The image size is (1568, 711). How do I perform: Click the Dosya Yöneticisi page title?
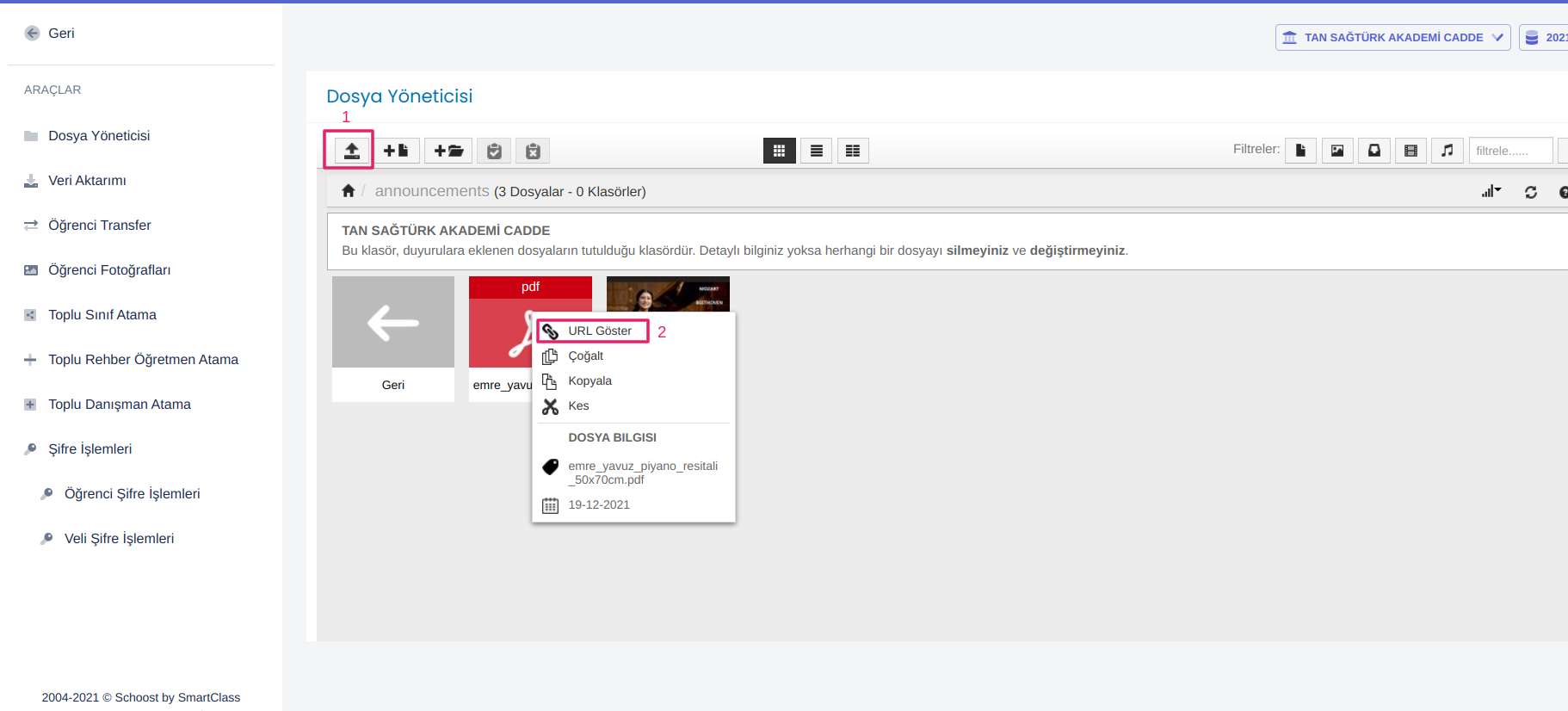(x=399, y=96)
